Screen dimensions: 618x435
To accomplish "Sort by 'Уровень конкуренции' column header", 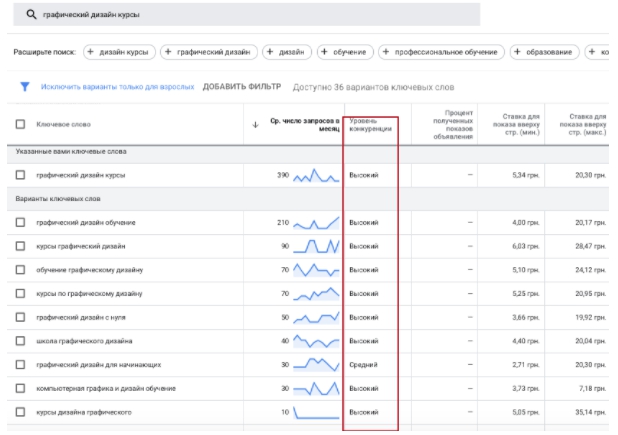I will pyautogui.click(x=370, y=125).
